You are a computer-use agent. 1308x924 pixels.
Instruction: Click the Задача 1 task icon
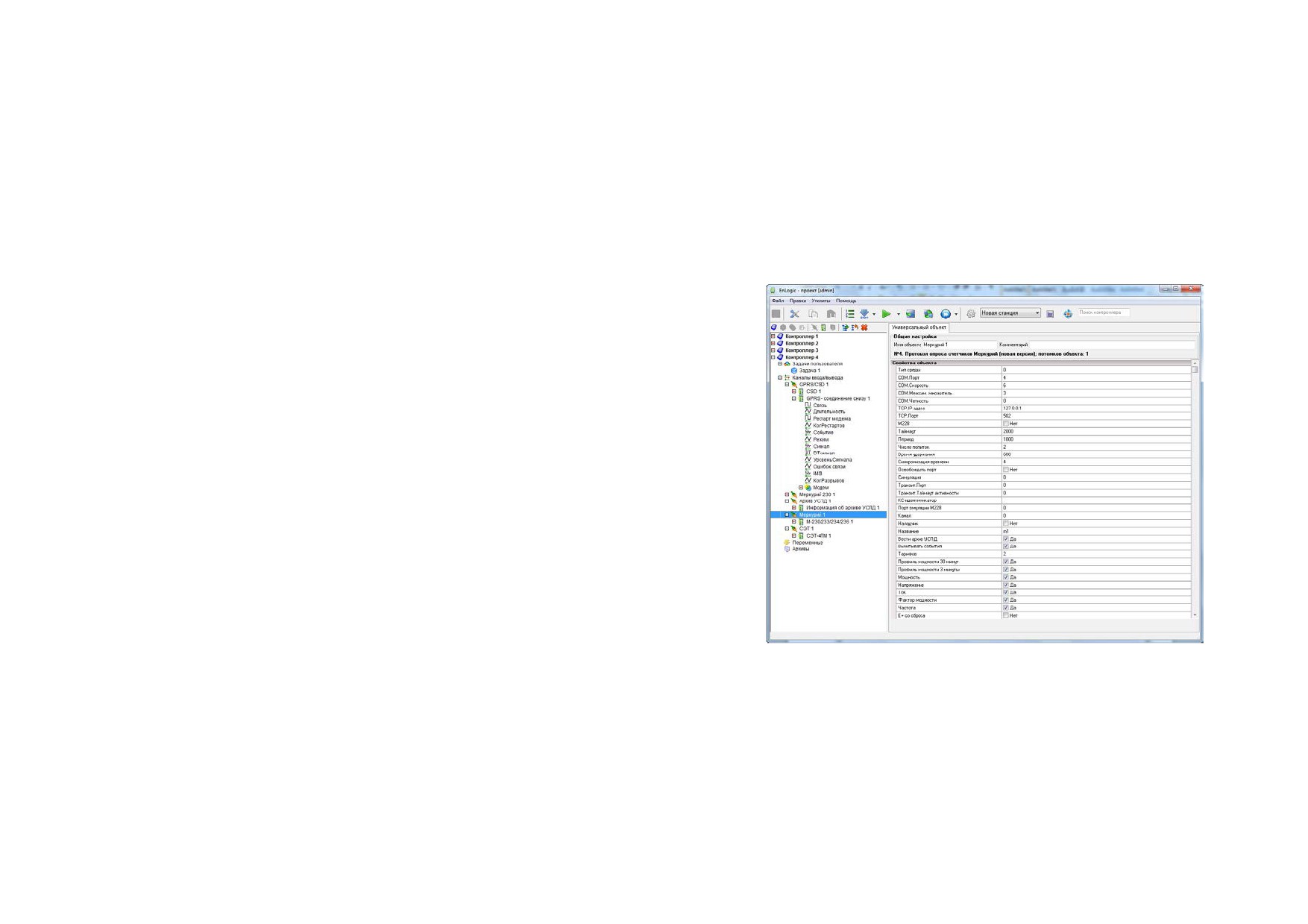(x=794, y=371)
